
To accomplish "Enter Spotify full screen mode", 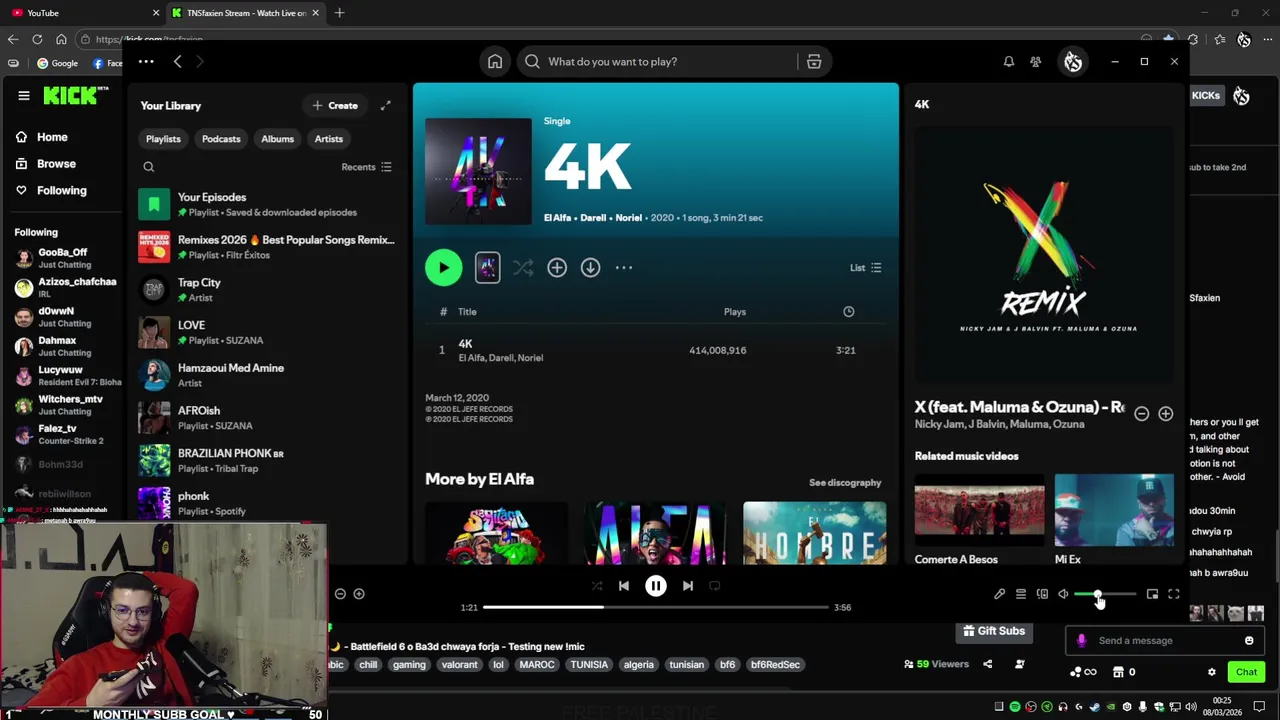I will (1174, 594).
